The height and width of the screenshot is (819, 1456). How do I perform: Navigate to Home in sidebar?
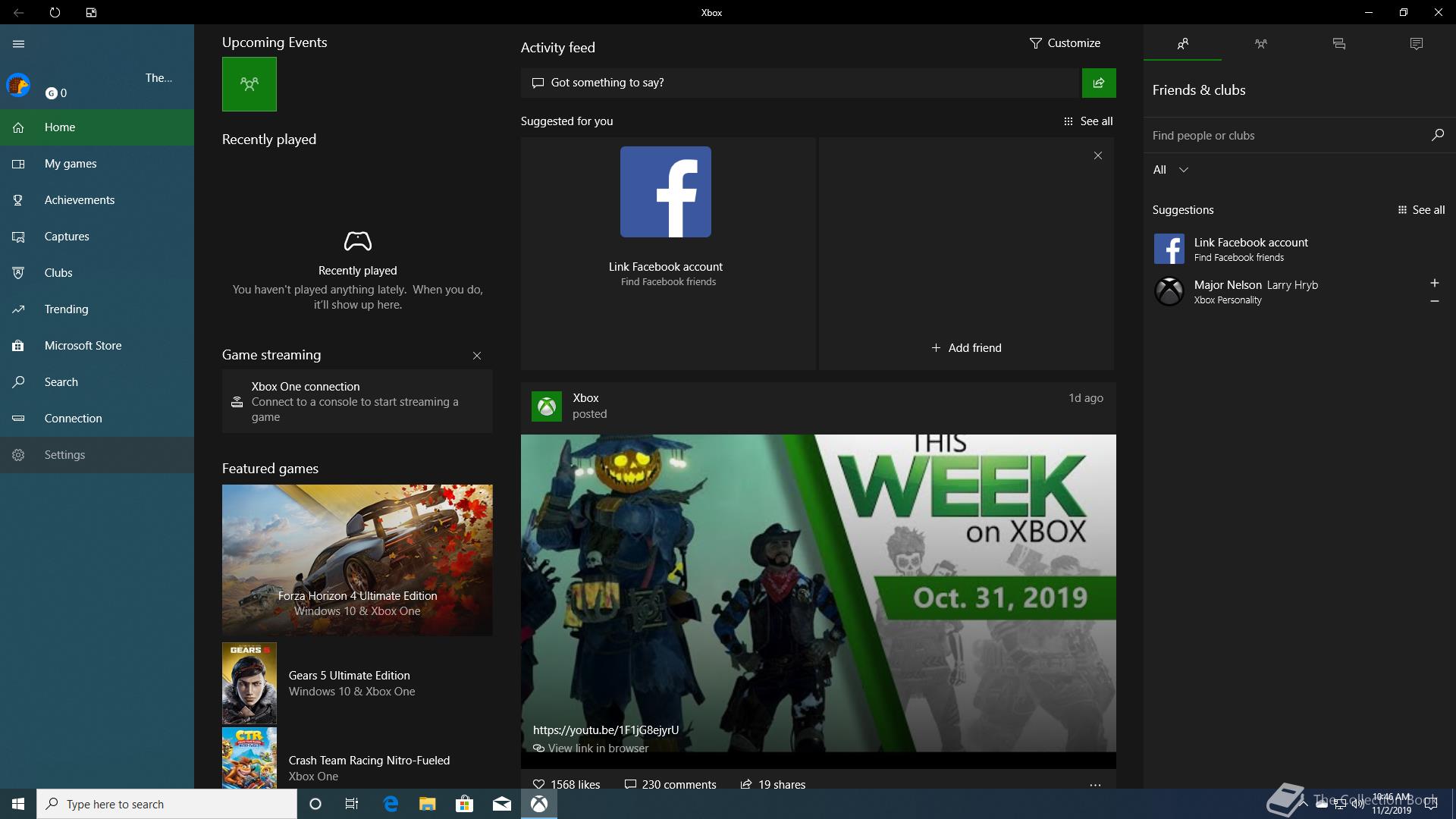(x=97, y=127)
